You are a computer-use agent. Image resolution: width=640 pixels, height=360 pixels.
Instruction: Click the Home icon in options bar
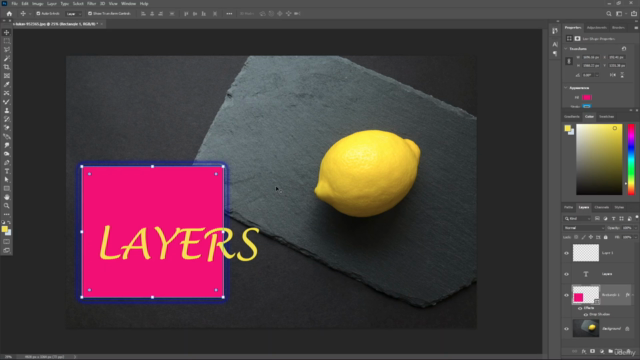(9, 13)
